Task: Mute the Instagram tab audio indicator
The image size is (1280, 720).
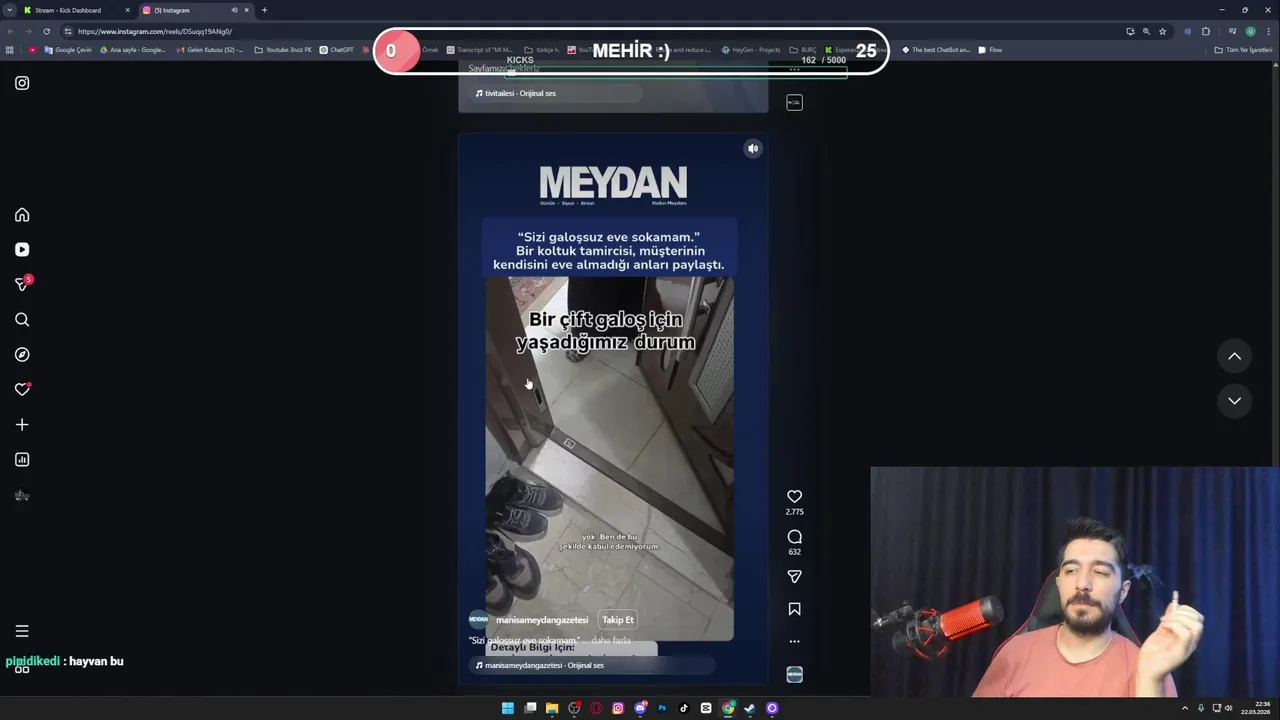Action: (x=234, y=10)
